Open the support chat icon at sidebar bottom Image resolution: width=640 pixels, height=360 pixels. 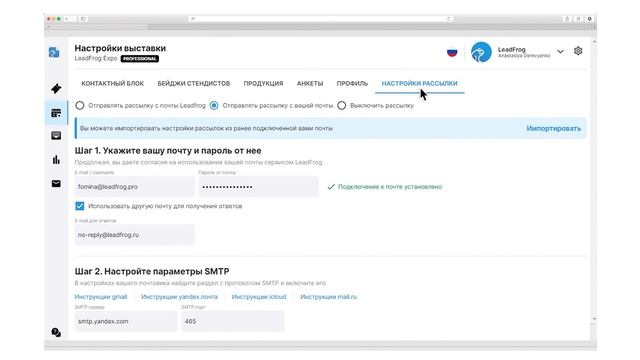(x=56, y=332)
